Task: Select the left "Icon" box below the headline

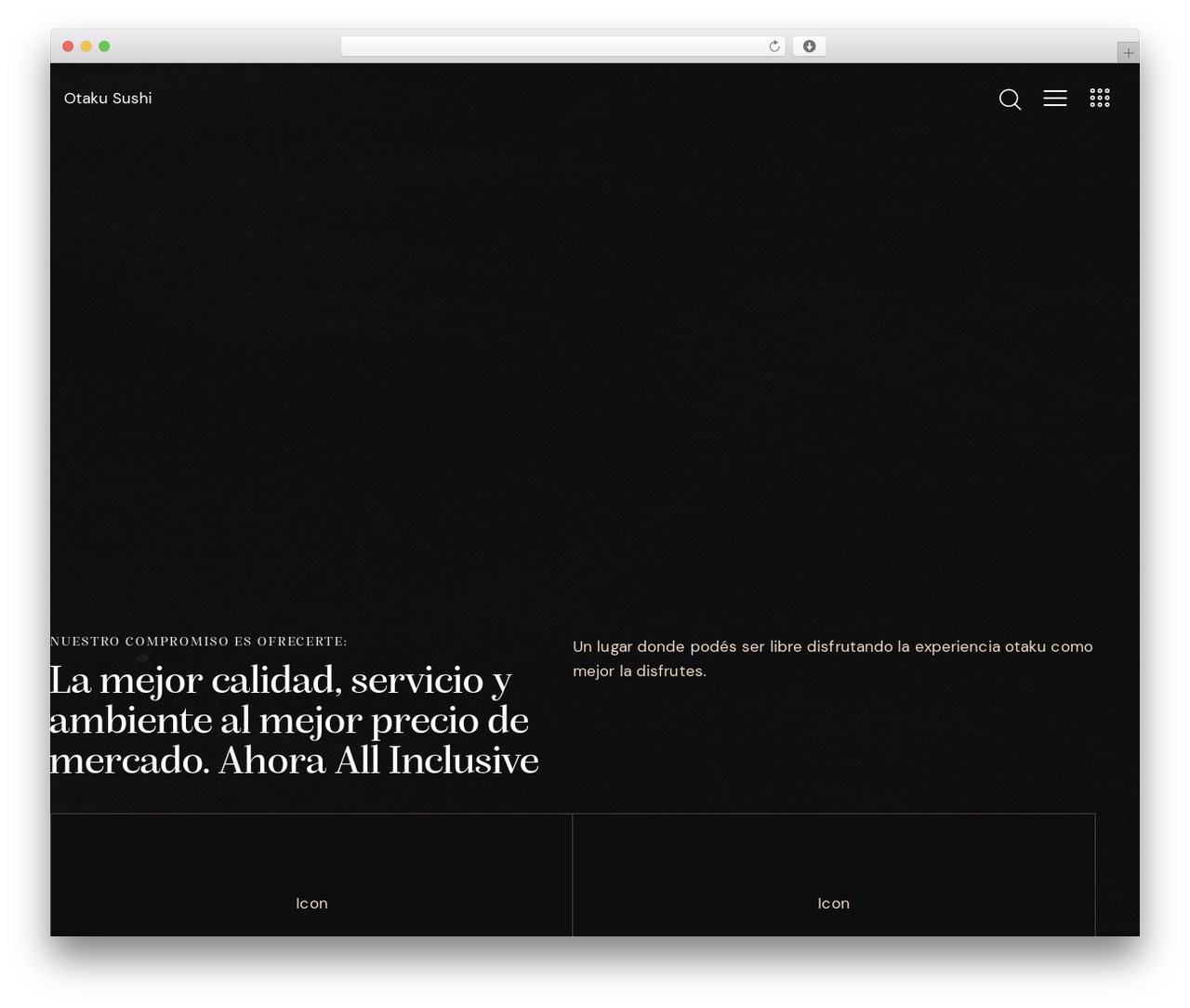Action: click(311, 875)
